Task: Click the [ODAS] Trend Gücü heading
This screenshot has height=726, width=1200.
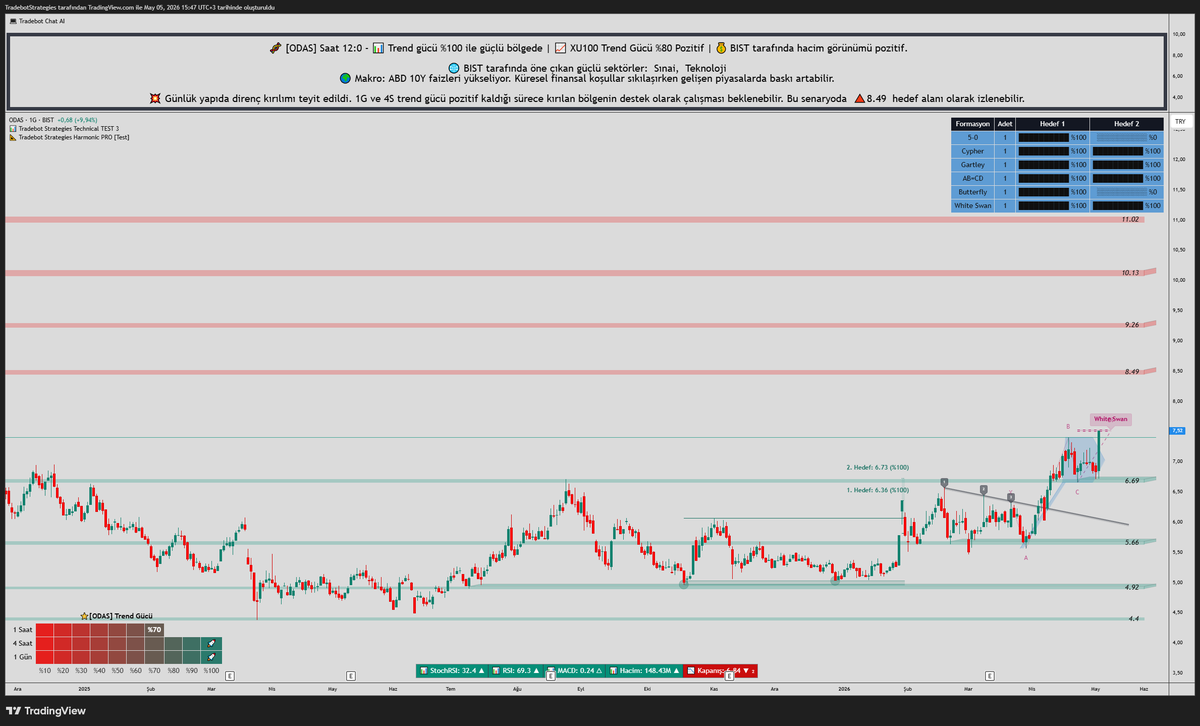Action: 120,617
